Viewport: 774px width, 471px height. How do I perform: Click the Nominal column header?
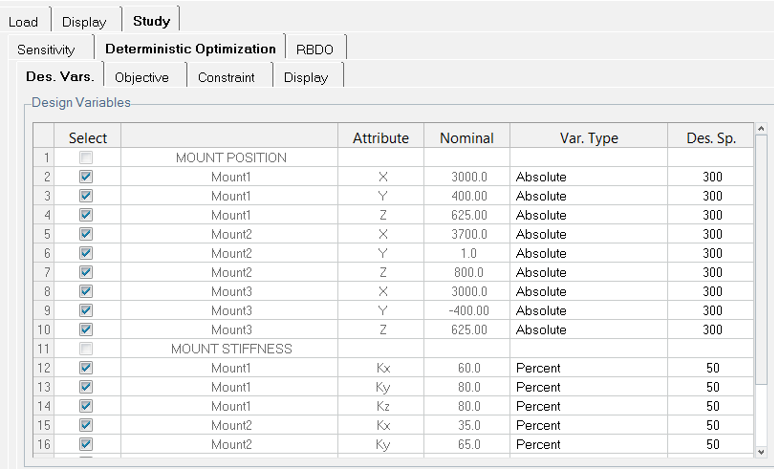(467, 138)
